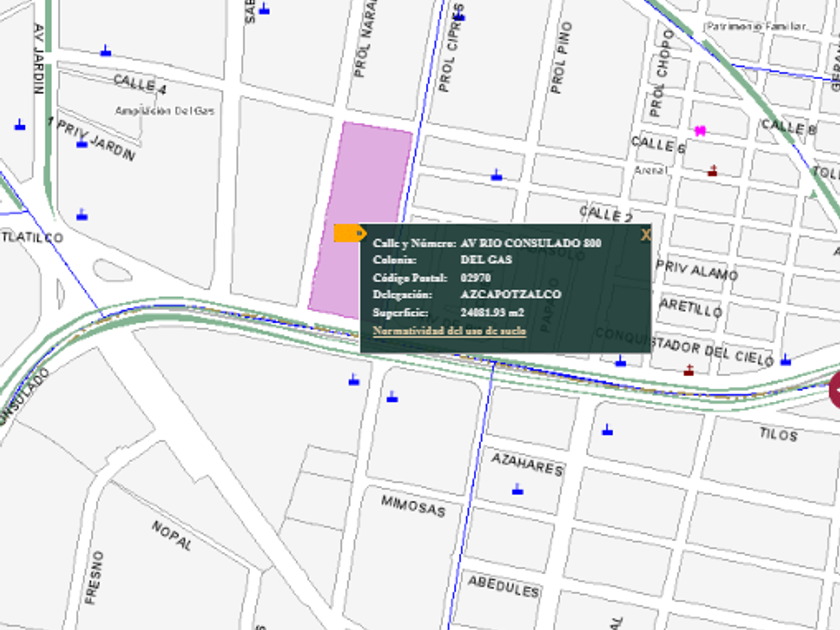The height and width of the screenshot is (630, 840).
Task: Open the Normatividad del uso de suelo link
Action: click(449, 330)
